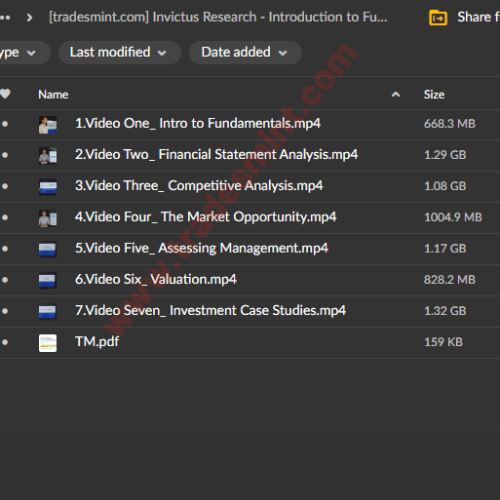The image size is (500, 500).
Task: Click the breadcrumb chevron arrow
Action: coord(30,17)
